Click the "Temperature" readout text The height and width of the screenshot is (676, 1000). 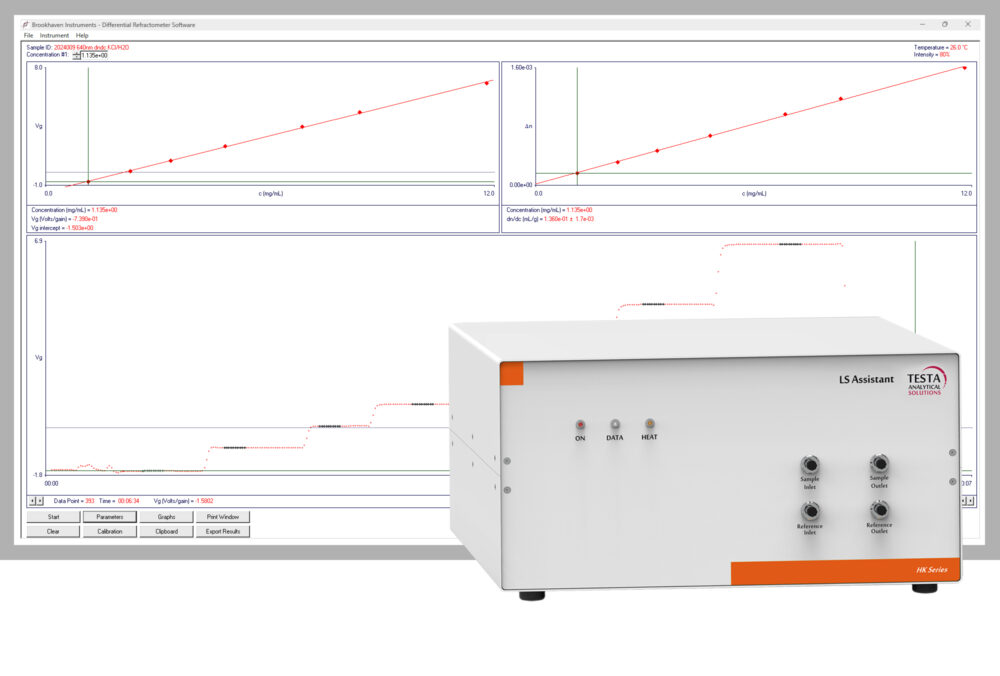[940, 48]
